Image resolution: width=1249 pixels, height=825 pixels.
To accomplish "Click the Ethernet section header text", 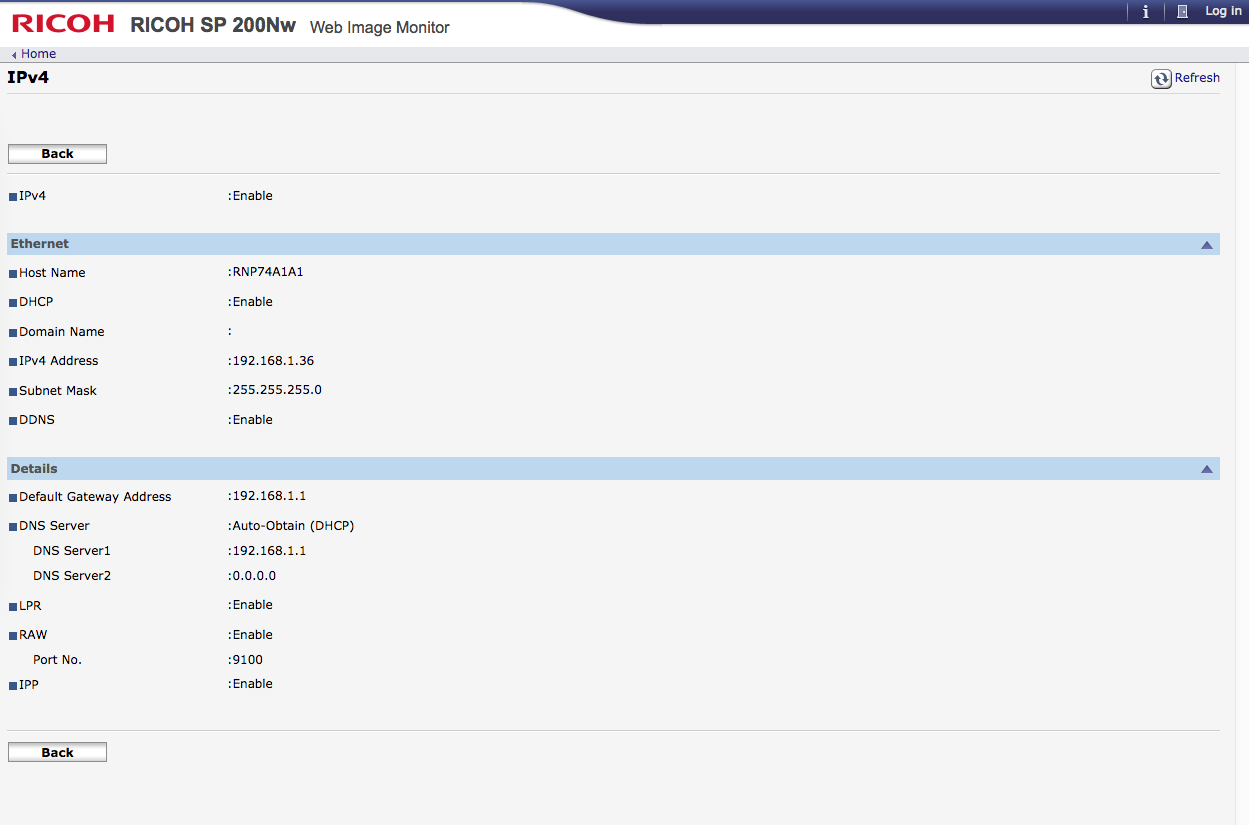I will [40, 244].
